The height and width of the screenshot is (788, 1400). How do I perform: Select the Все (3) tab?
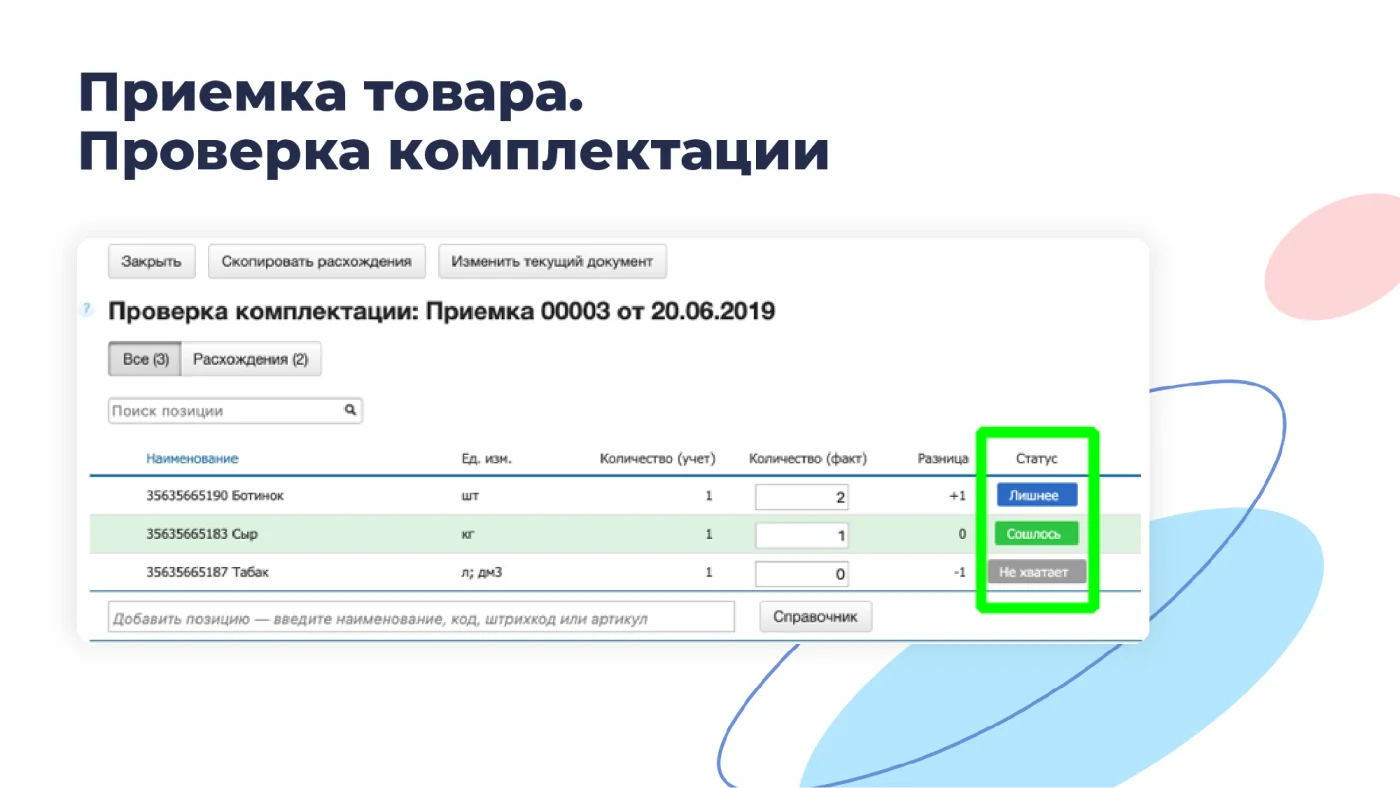145,359
